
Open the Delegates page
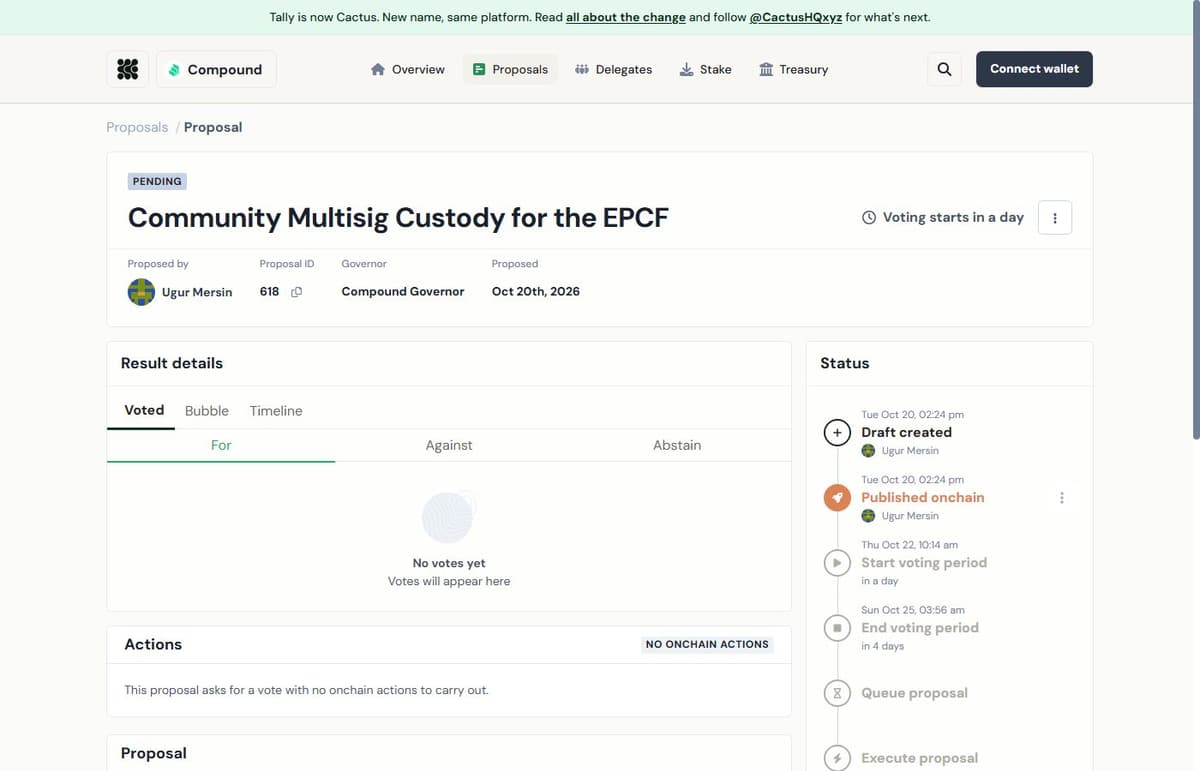pos(613,69)
